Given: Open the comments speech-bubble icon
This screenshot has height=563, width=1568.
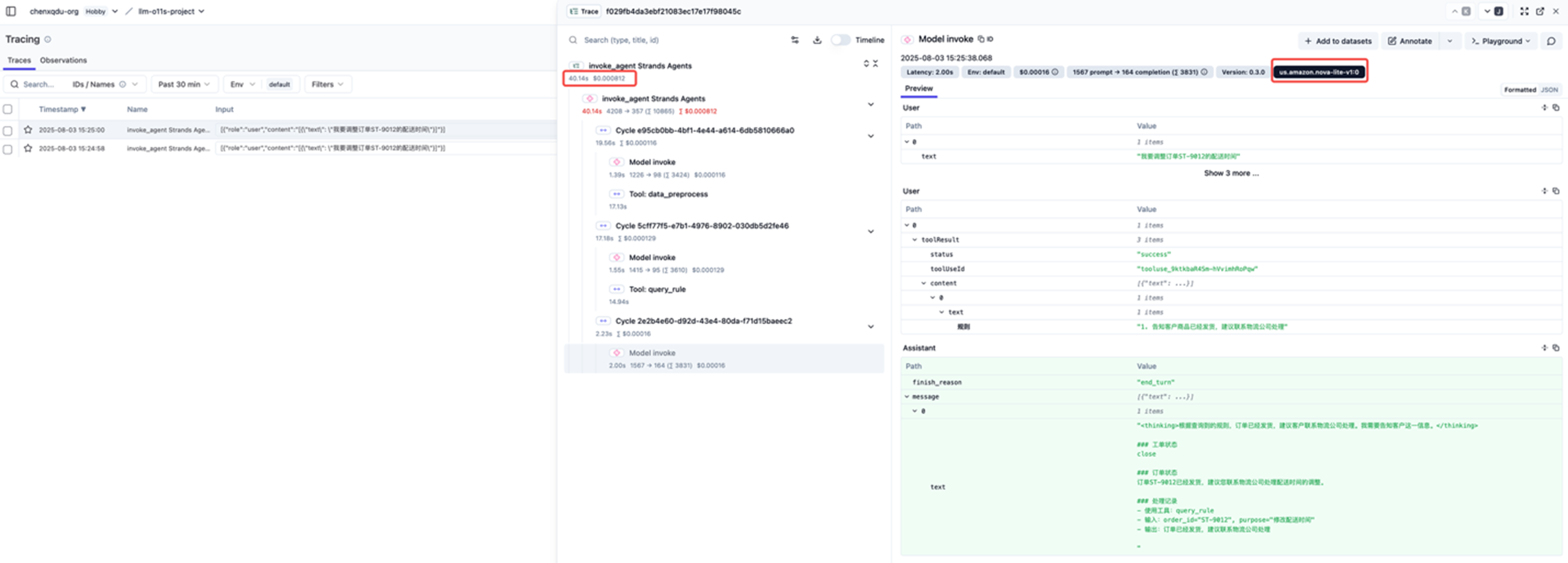Looking at the screenshot, I should point(1551,41).
